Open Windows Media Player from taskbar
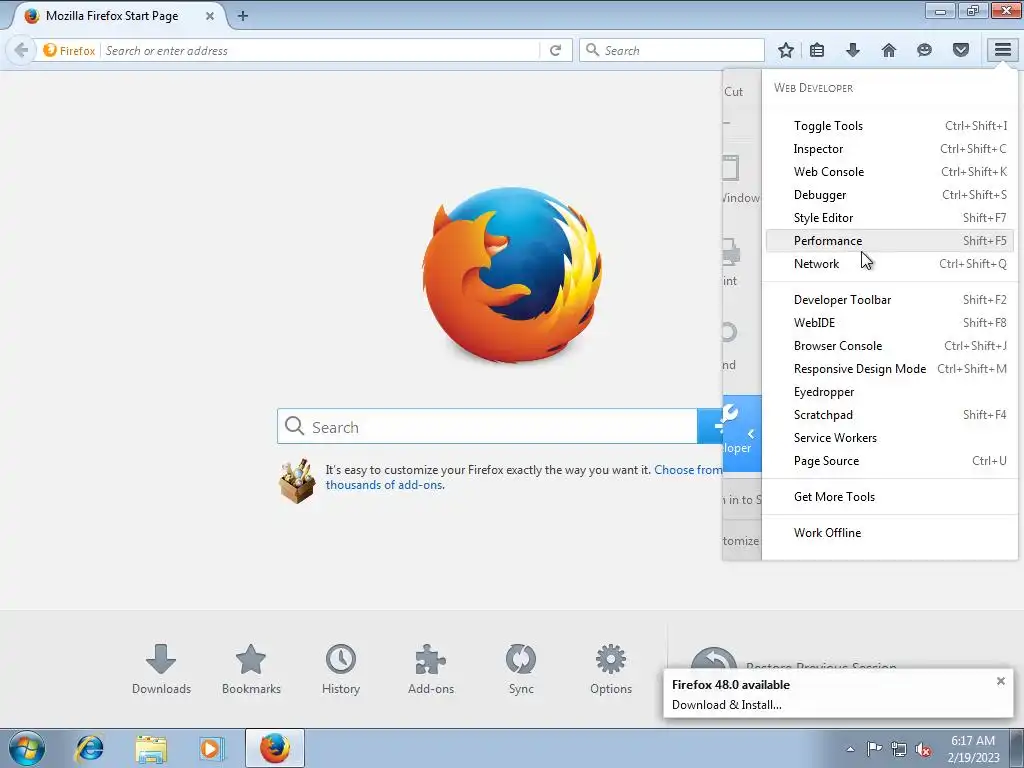The width and height of the screenshot is (1024, 768). coord(212,748)
